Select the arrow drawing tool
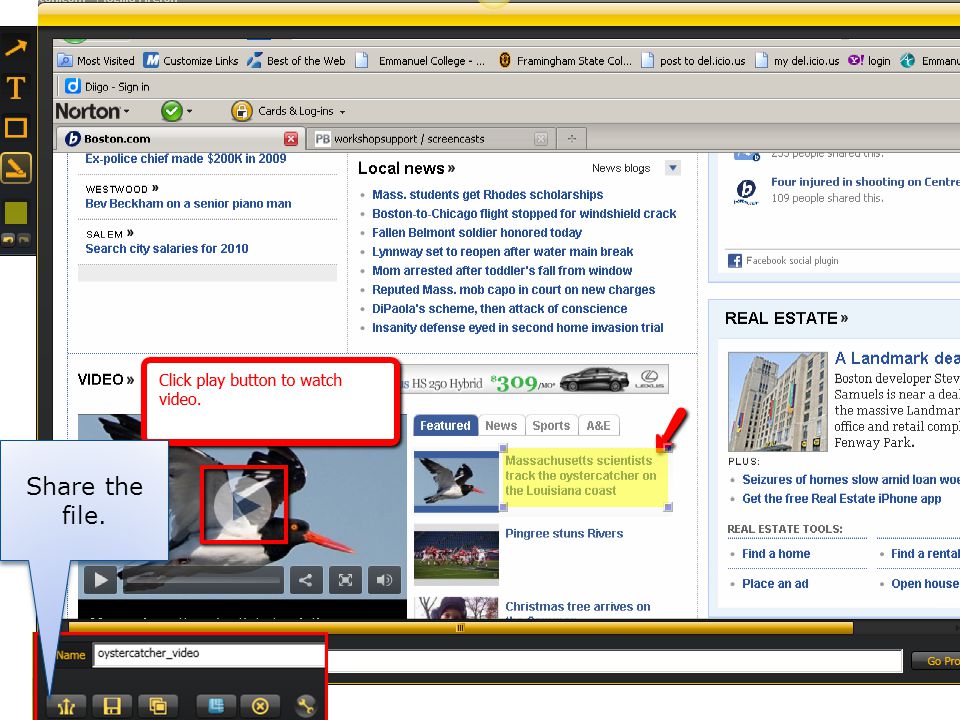This screenshot has height=720, width=960. click(x=16, y=48)
